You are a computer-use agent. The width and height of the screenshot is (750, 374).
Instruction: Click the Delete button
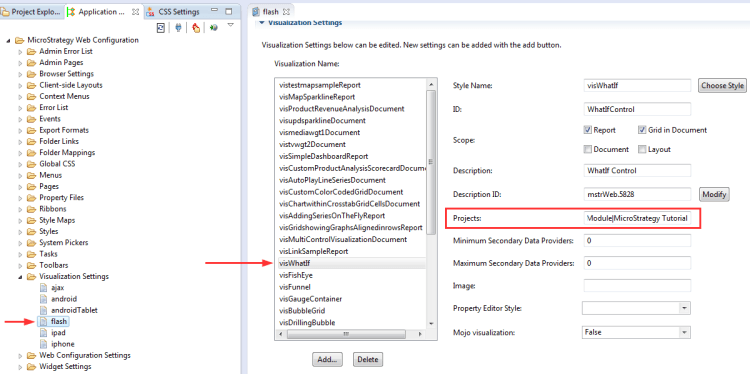pyautogui.click(x=367, y=359)
